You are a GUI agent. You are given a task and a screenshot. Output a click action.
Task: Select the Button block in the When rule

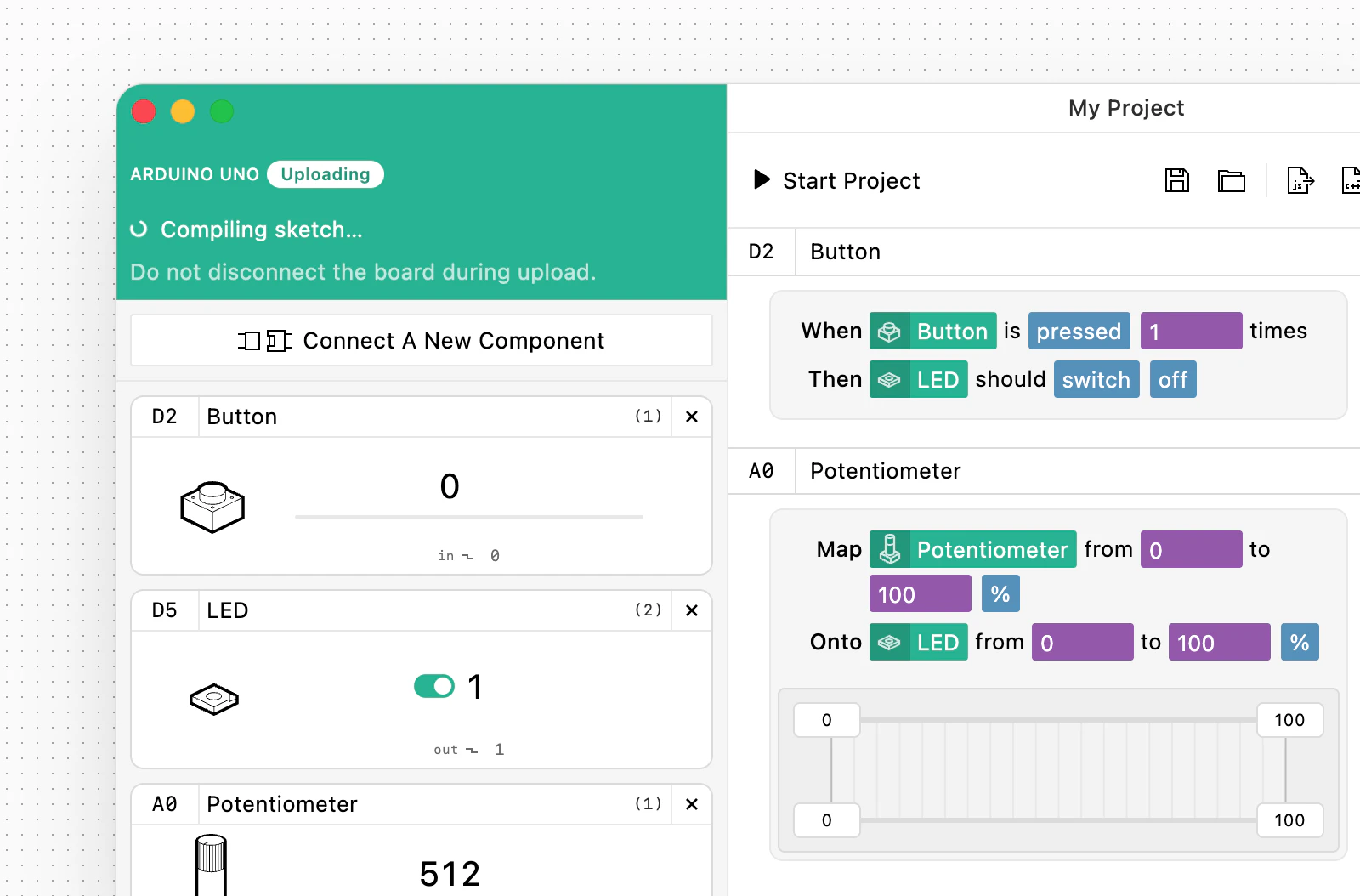[933, 331]
